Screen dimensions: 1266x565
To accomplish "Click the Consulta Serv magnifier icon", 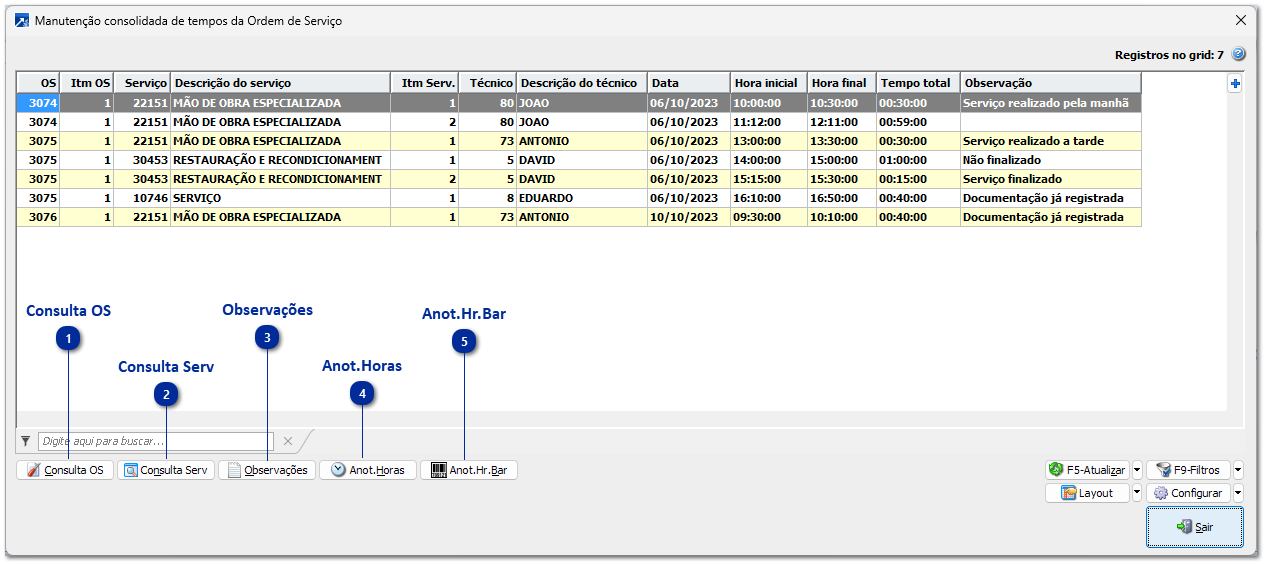I will pos(130,470).
